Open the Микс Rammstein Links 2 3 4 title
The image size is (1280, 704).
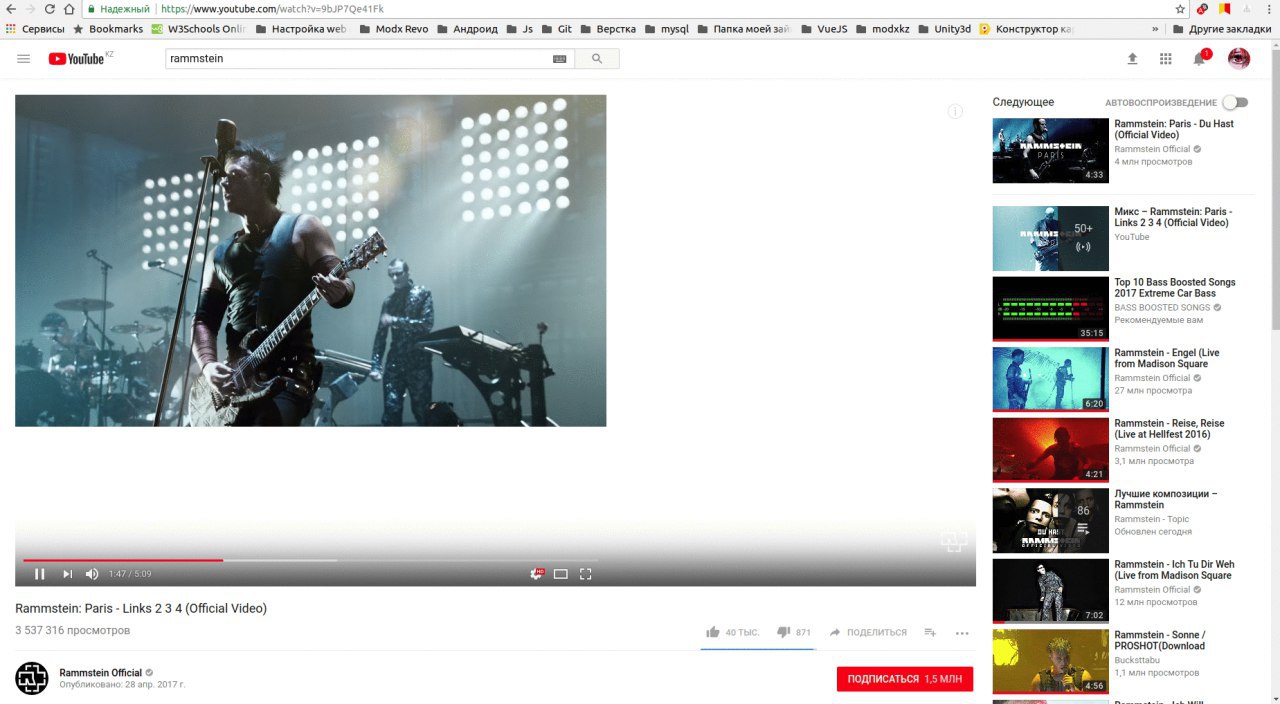coord(1173,217)
